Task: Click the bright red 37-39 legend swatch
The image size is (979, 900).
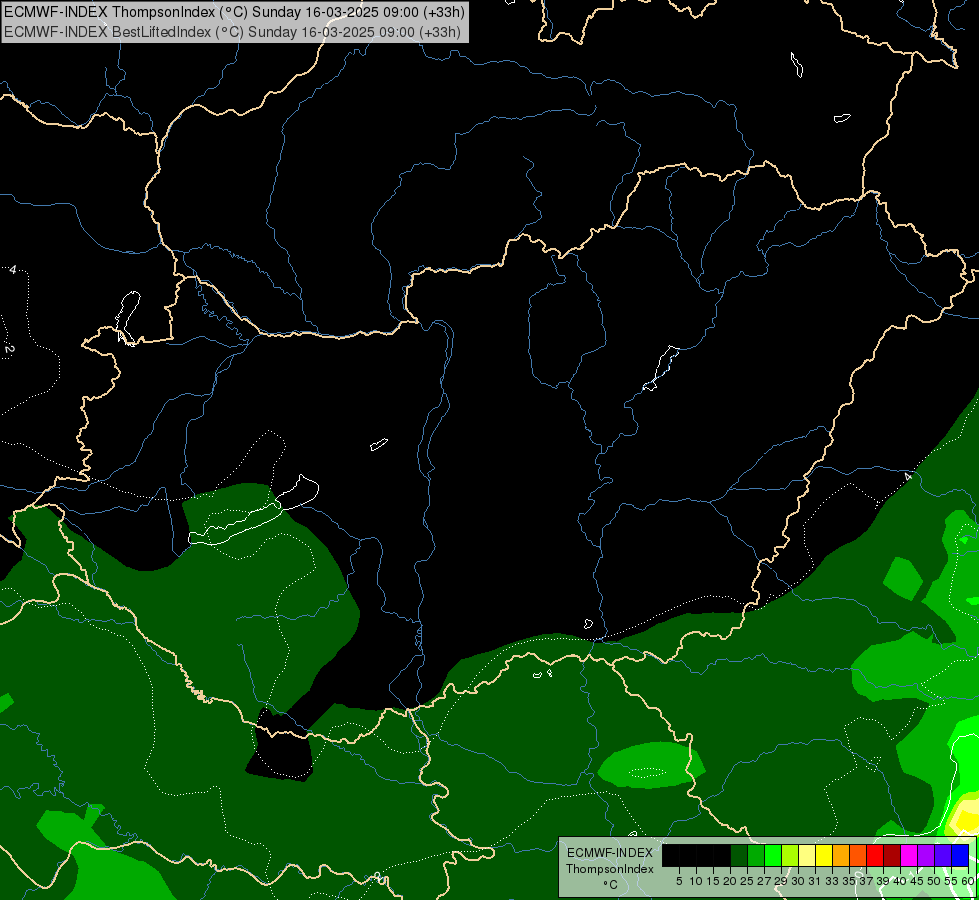Action: [875, 855]
